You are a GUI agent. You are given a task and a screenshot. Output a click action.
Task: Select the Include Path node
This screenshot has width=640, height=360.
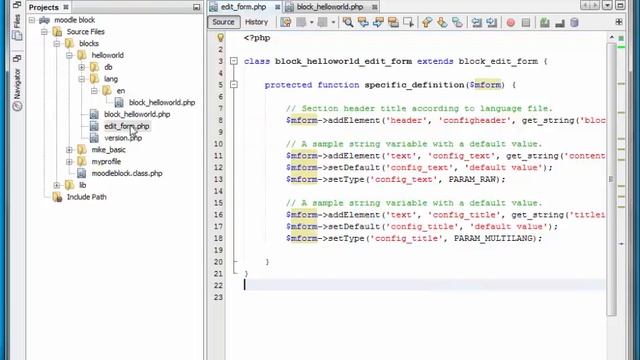tap(87, 198)
